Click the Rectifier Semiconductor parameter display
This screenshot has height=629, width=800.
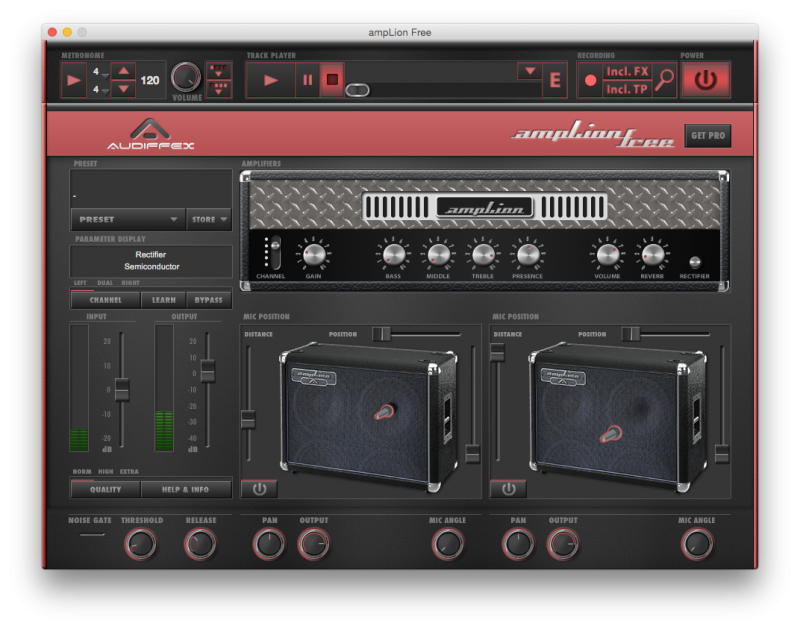151,261
